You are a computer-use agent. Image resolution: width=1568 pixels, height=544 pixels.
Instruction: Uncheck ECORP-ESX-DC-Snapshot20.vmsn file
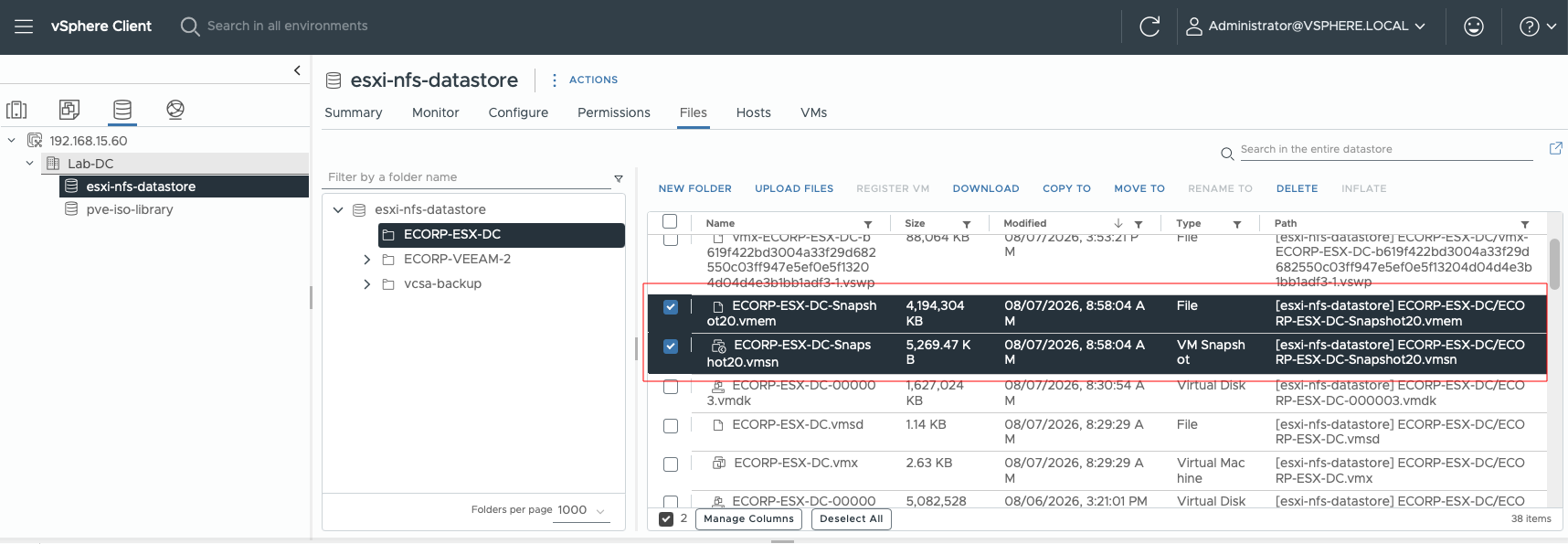coord(671,347)
